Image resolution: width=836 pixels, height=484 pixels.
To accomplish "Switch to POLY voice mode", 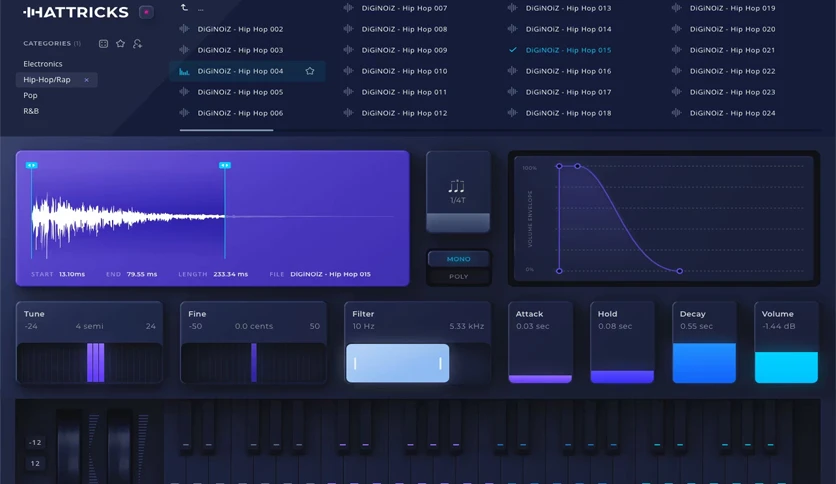I will [459, 277].
